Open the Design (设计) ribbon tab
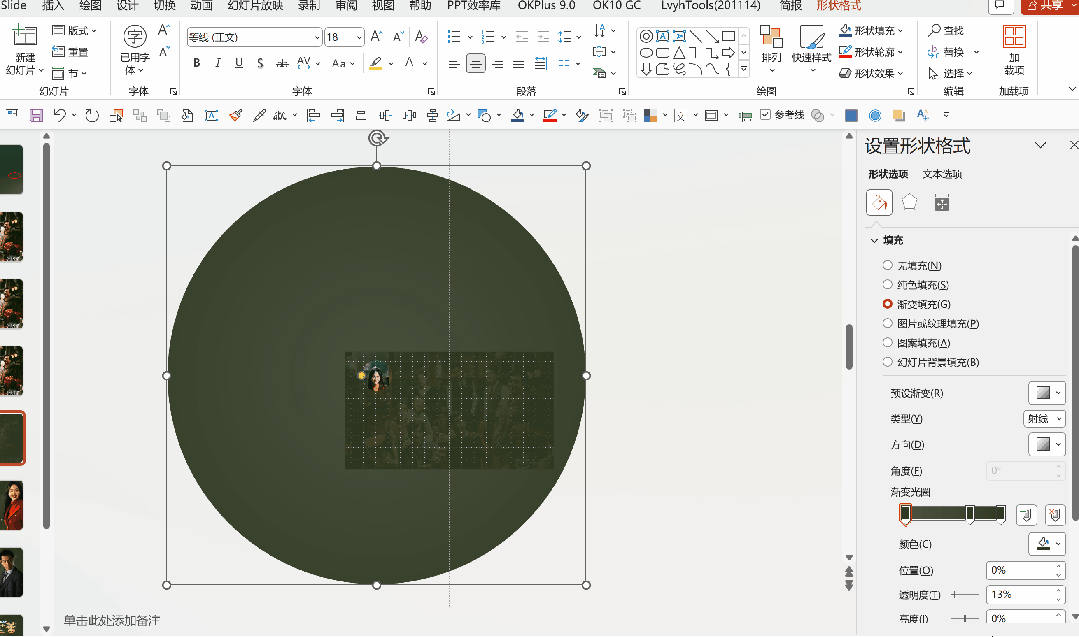This screenshot has height=637, width=1079. 127,6
